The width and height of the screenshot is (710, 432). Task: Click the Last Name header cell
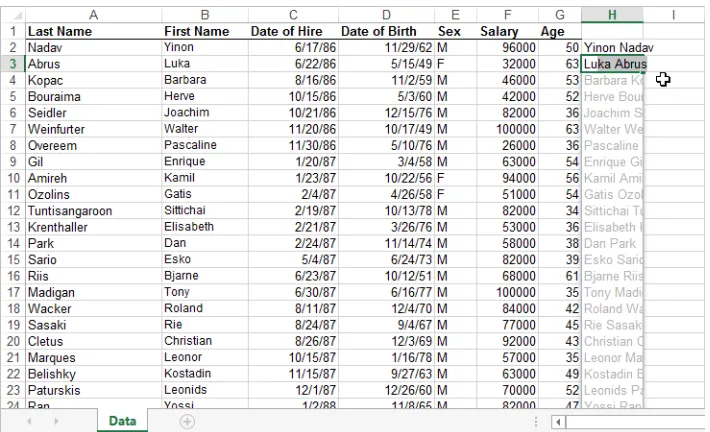click(x=93, y=31)
